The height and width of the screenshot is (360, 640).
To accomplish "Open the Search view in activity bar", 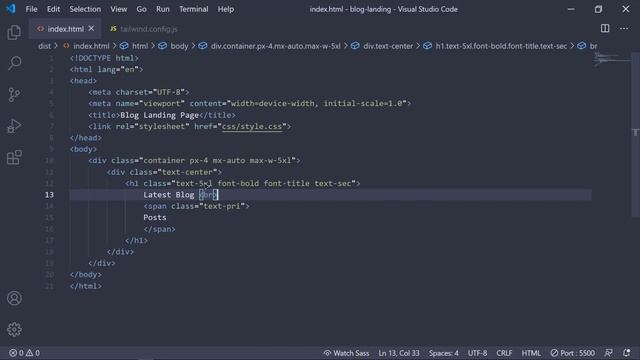I will pyautogui.click(x=14, y=63).
